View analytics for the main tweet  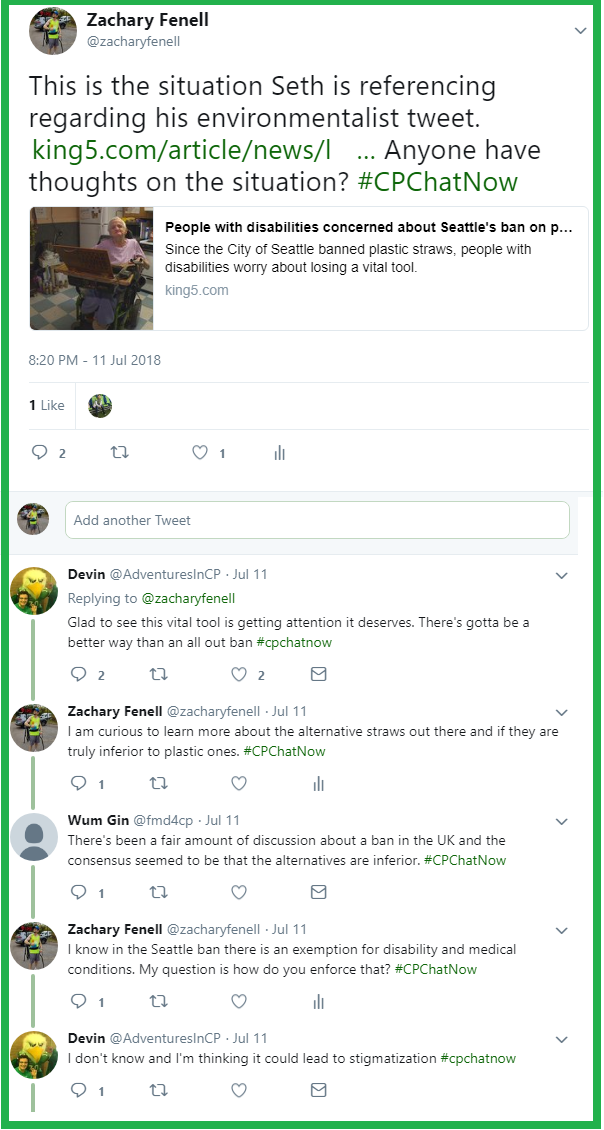[279, 453]
